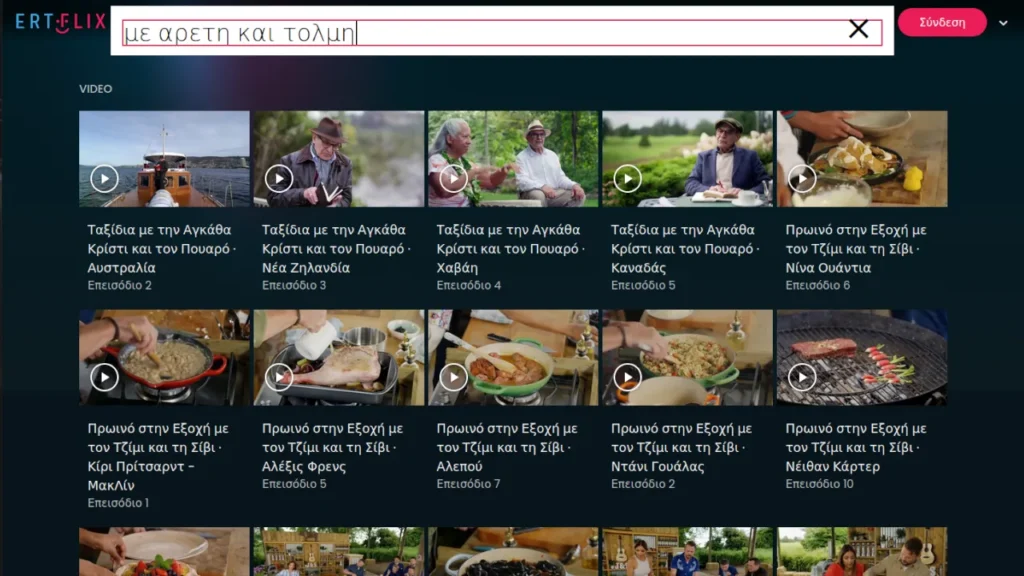1024x576 pixels.
Task: Play the Νέιθαν Κάρτερ grill episode
Action: [x=802, y=377]
